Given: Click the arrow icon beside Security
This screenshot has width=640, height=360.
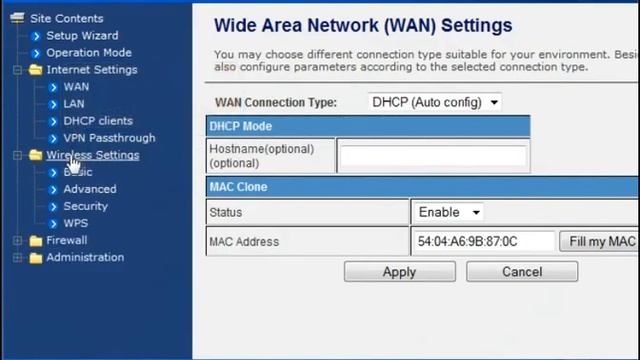Looking at the screenshot, I should pyautogui.click(x=53, y=207).
